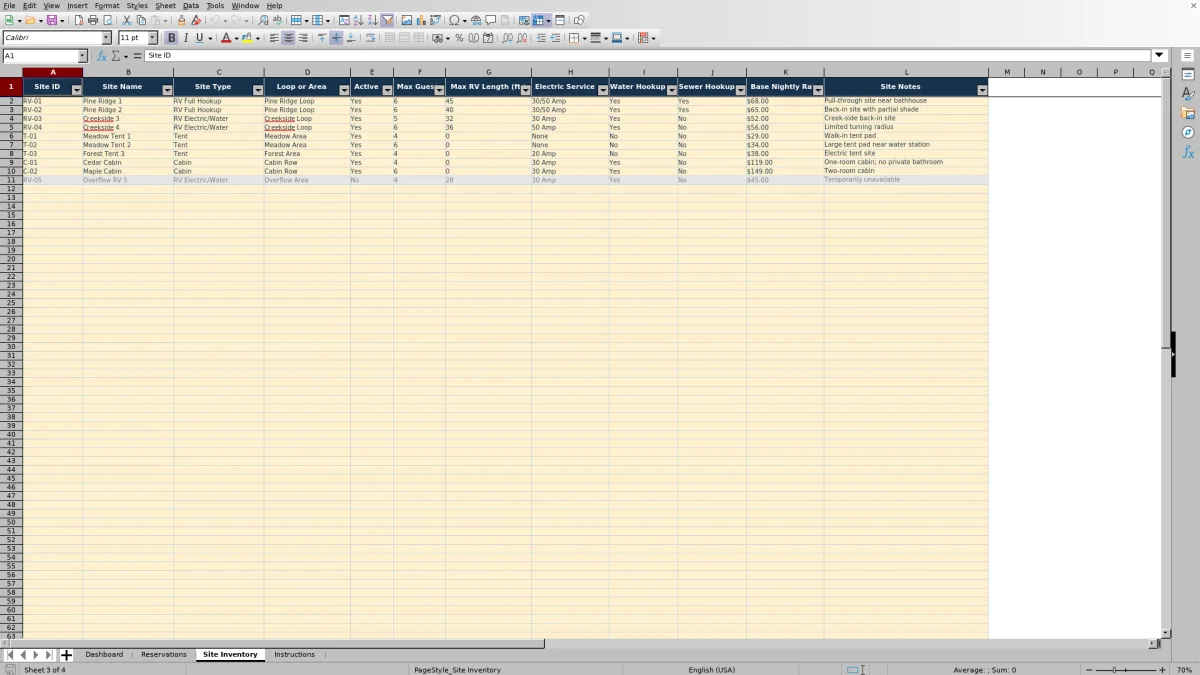Toggle Freeze Rows and Columns
The width and height of the screenshot is (1200, 675).
[538, 20]
